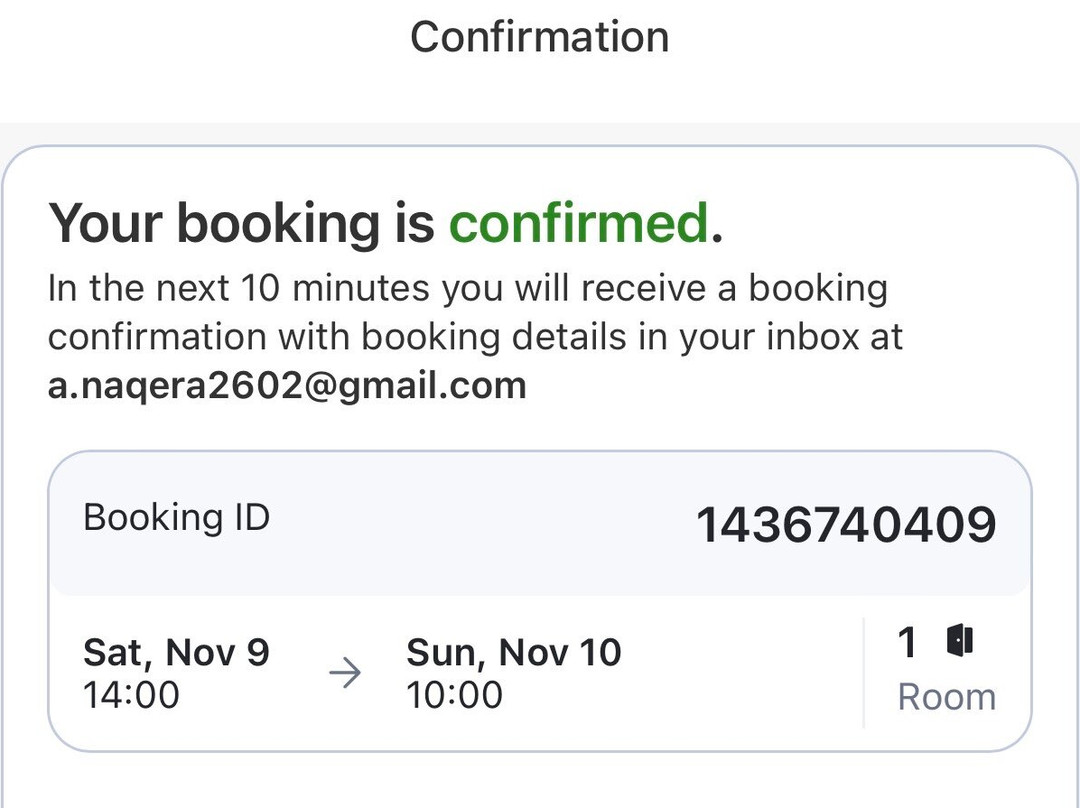This screenshot has width=1080, height=808.
Task: Select booking ID number 1436740409
Action: click(x=845, y=525)
